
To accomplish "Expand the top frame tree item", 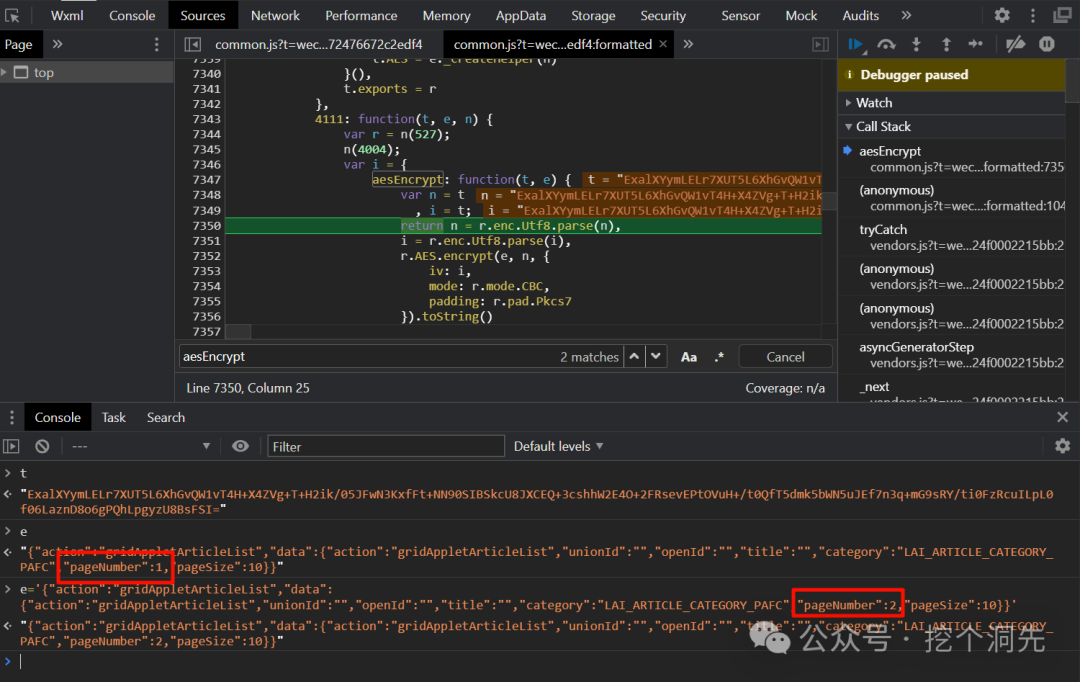I will pos(6,73).
